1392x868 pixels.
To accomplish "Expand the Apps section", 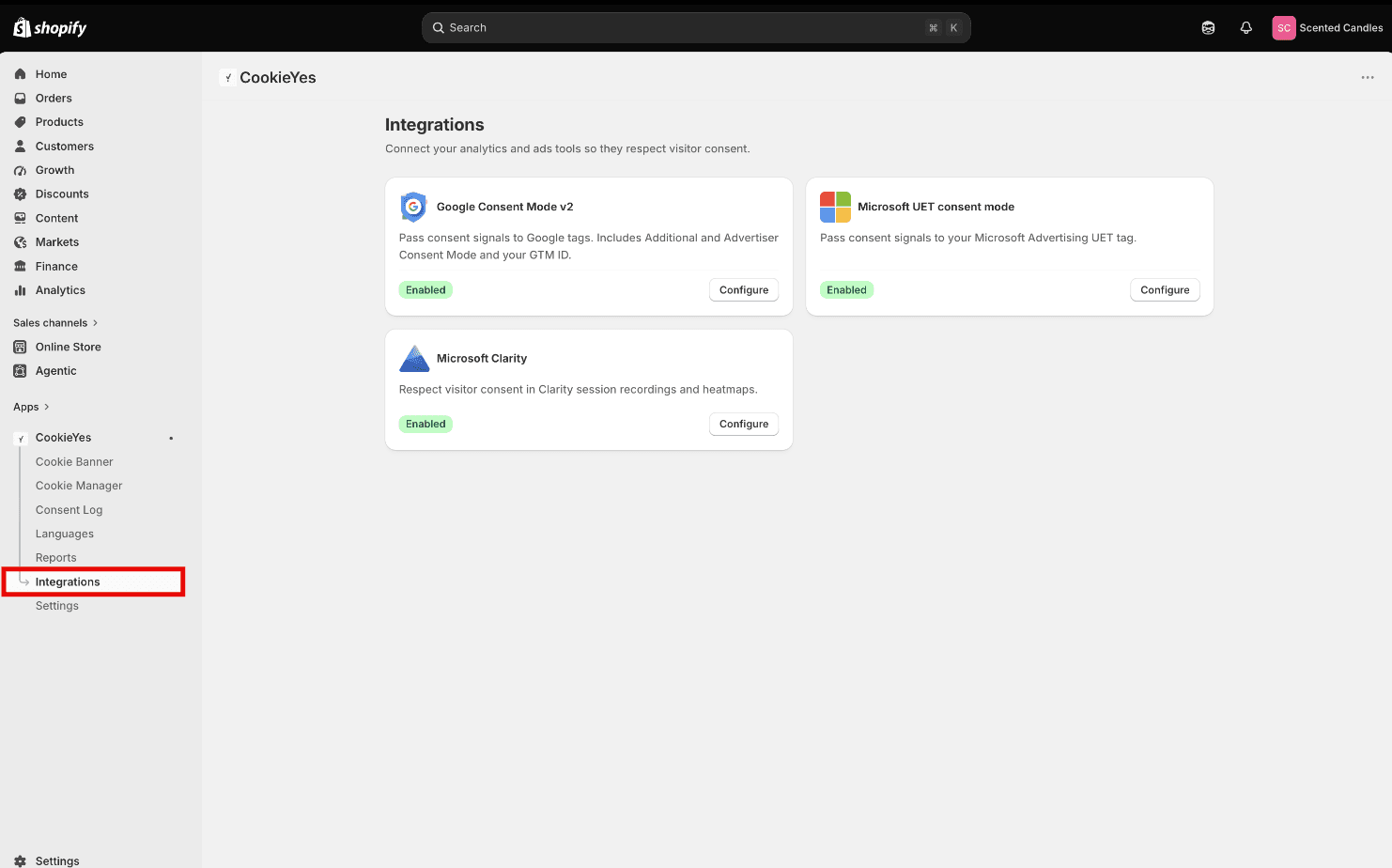I will pyautogui.click(x=31, y=407).
